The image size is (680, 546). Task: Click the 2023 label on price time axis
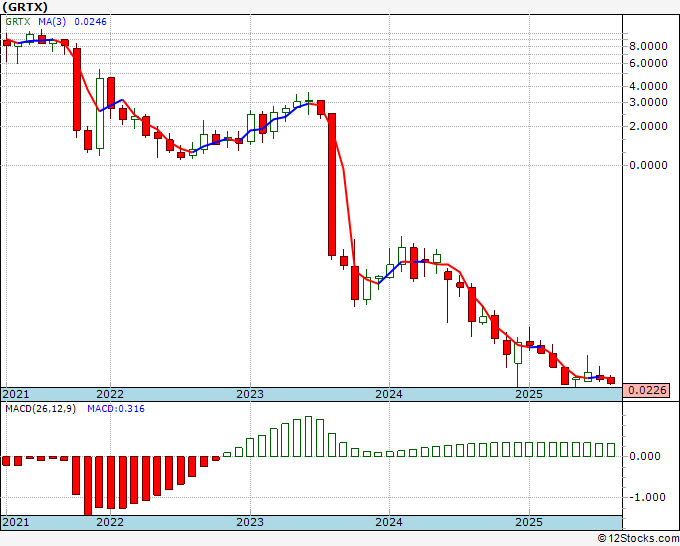(x=250, y=394)
